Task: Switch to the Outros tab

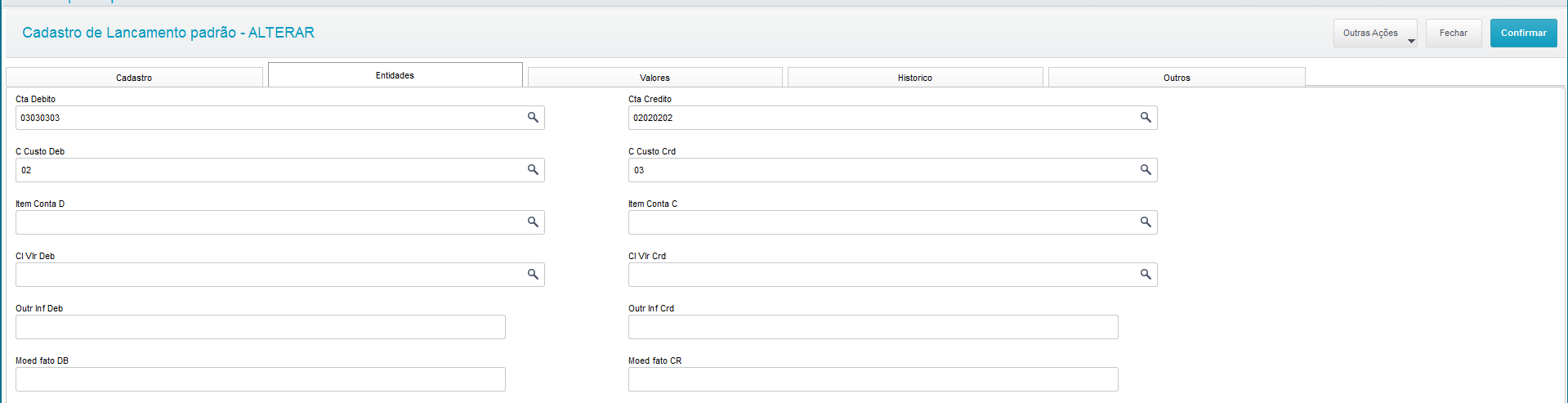Action: [1177, 78]
